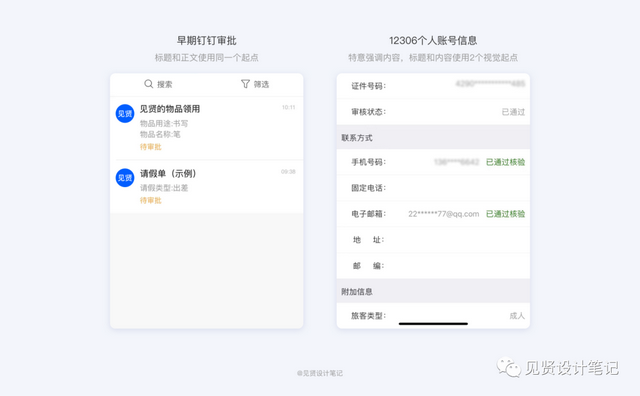Click the @见贤设计笔记 footer credit

pos(320,373)
